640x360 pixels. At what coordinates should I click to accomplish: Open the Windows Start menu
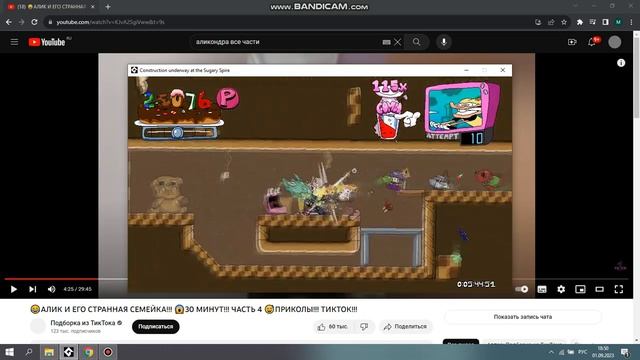(x=9, y=352)
